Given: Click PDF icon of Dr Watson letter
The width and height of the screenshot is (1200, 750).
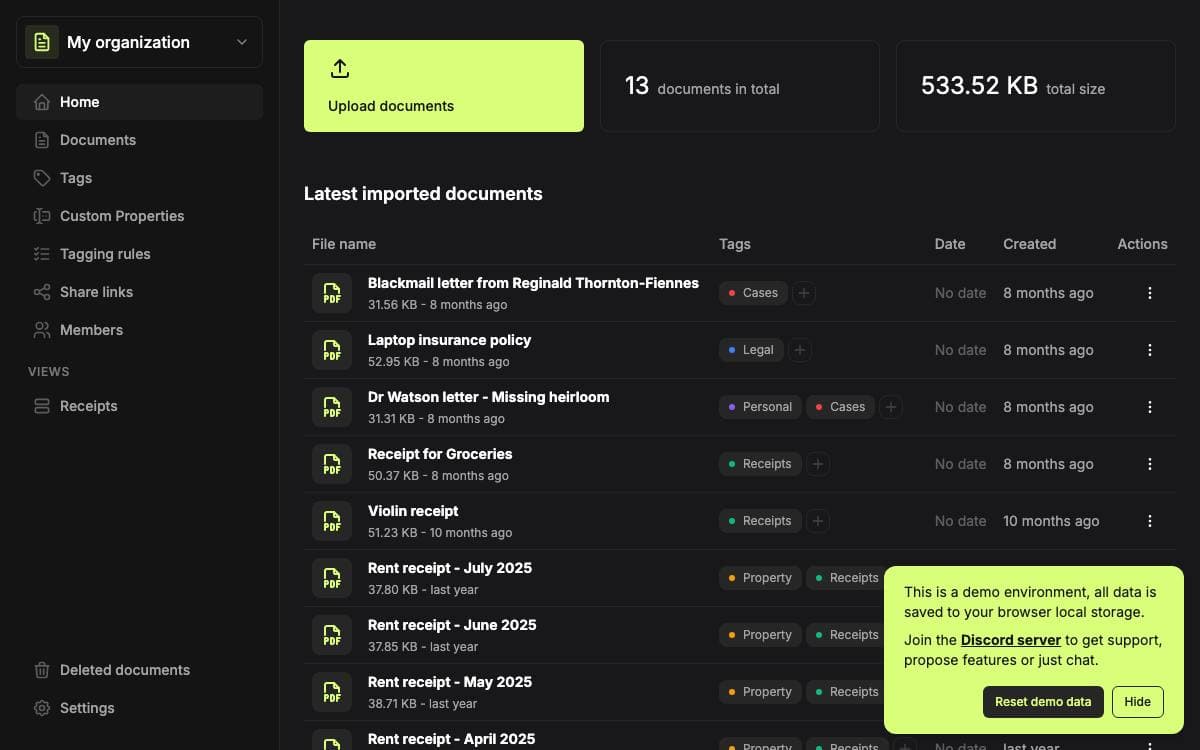Looking at the screenshot, I should coord(332,407).
